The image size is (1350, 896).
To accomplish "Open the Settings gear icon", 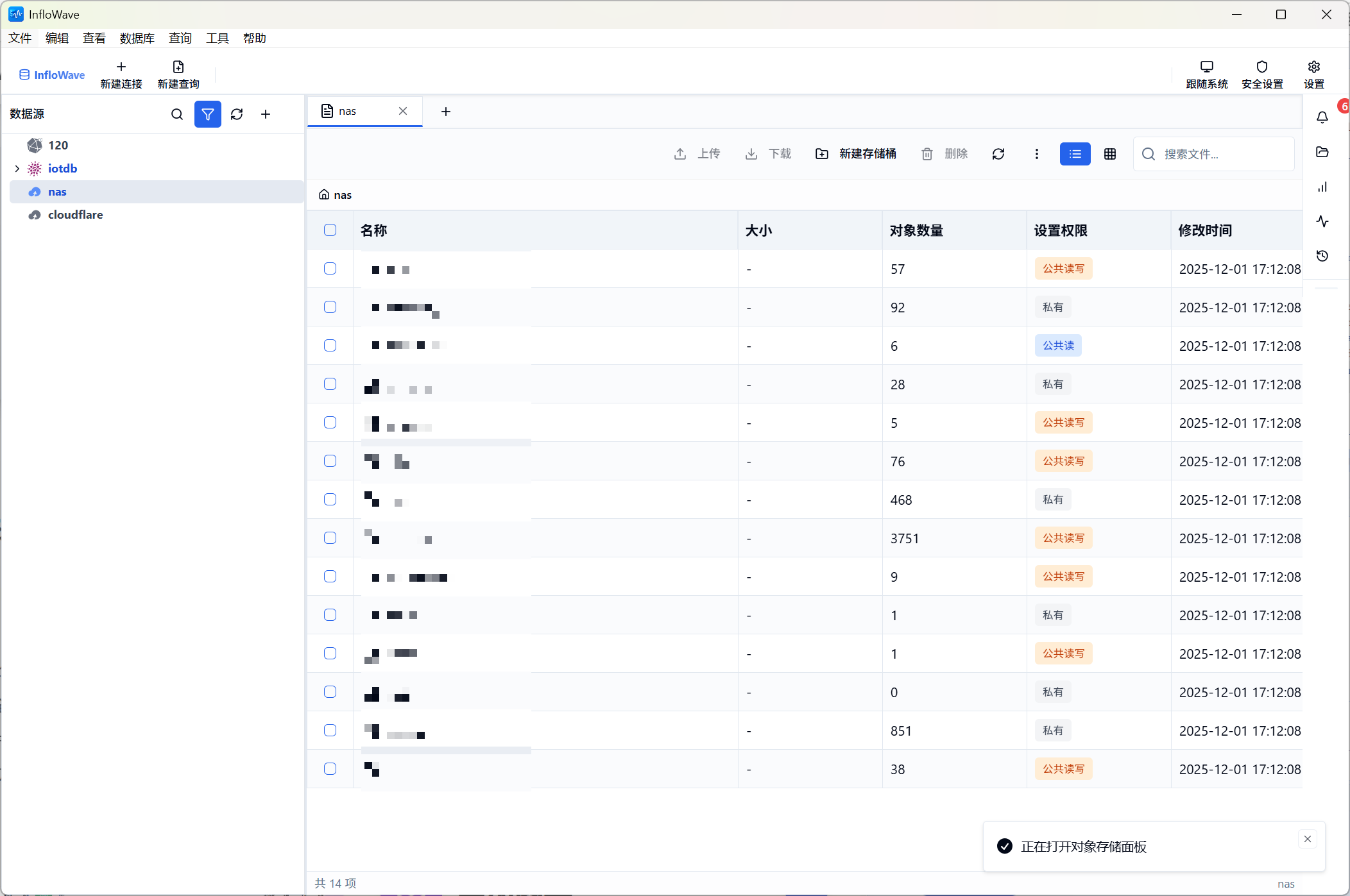I will [x=1313, y=67].
